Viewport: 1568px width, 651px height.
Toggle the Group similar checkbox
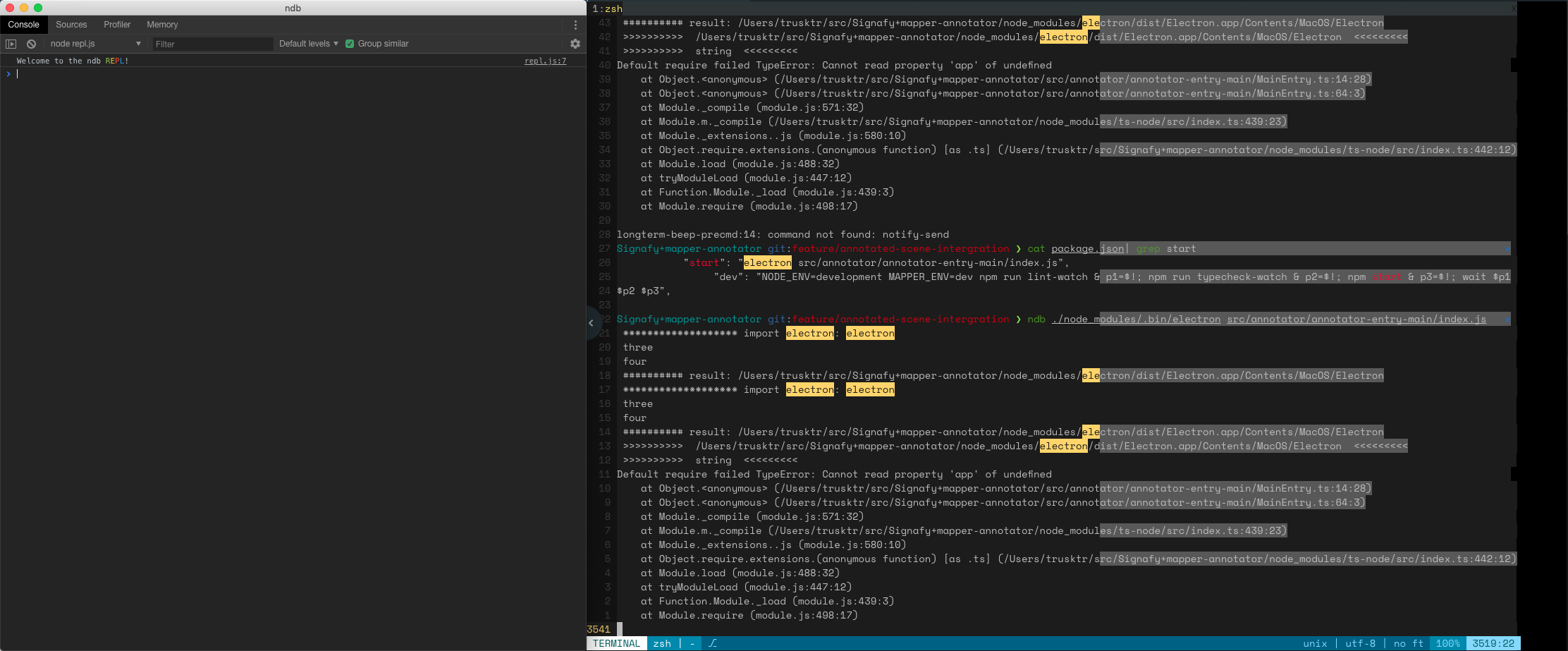[350, 43]
